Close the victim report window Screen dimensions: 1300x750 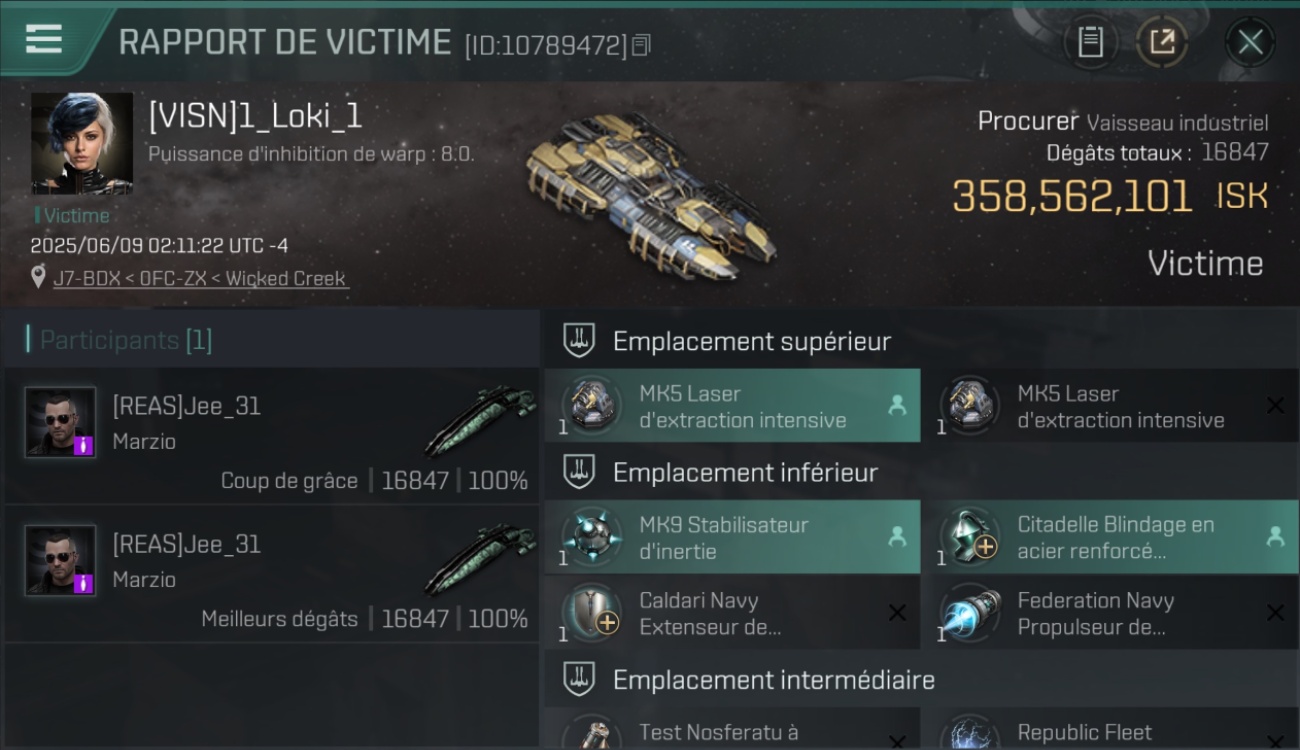click(1250, 42)
